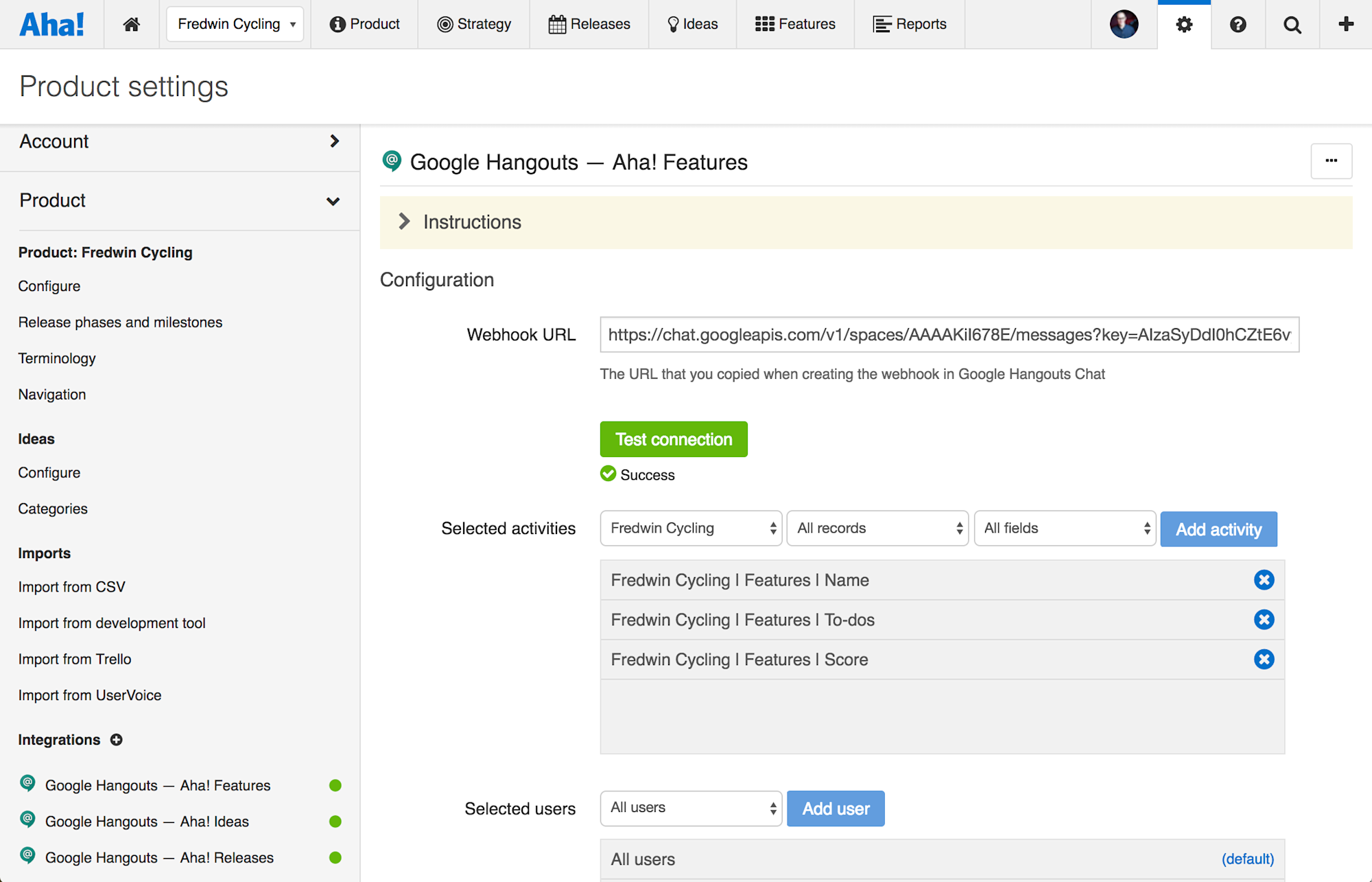Open search magnifier icon

click(x=1292, y=25)
